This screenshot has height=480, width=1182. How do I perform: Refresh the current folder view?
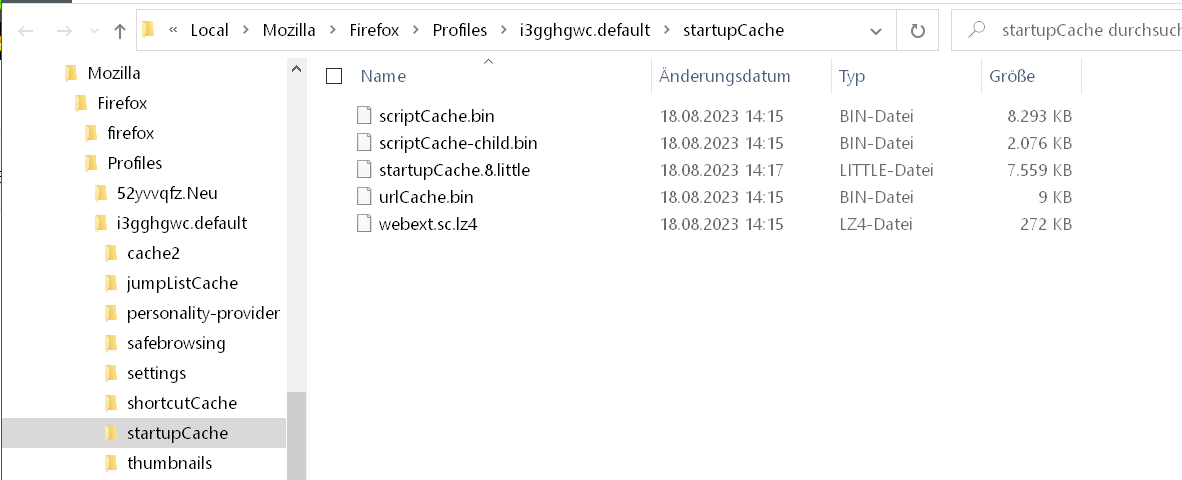pyautogui.click(x=917, y=30)
